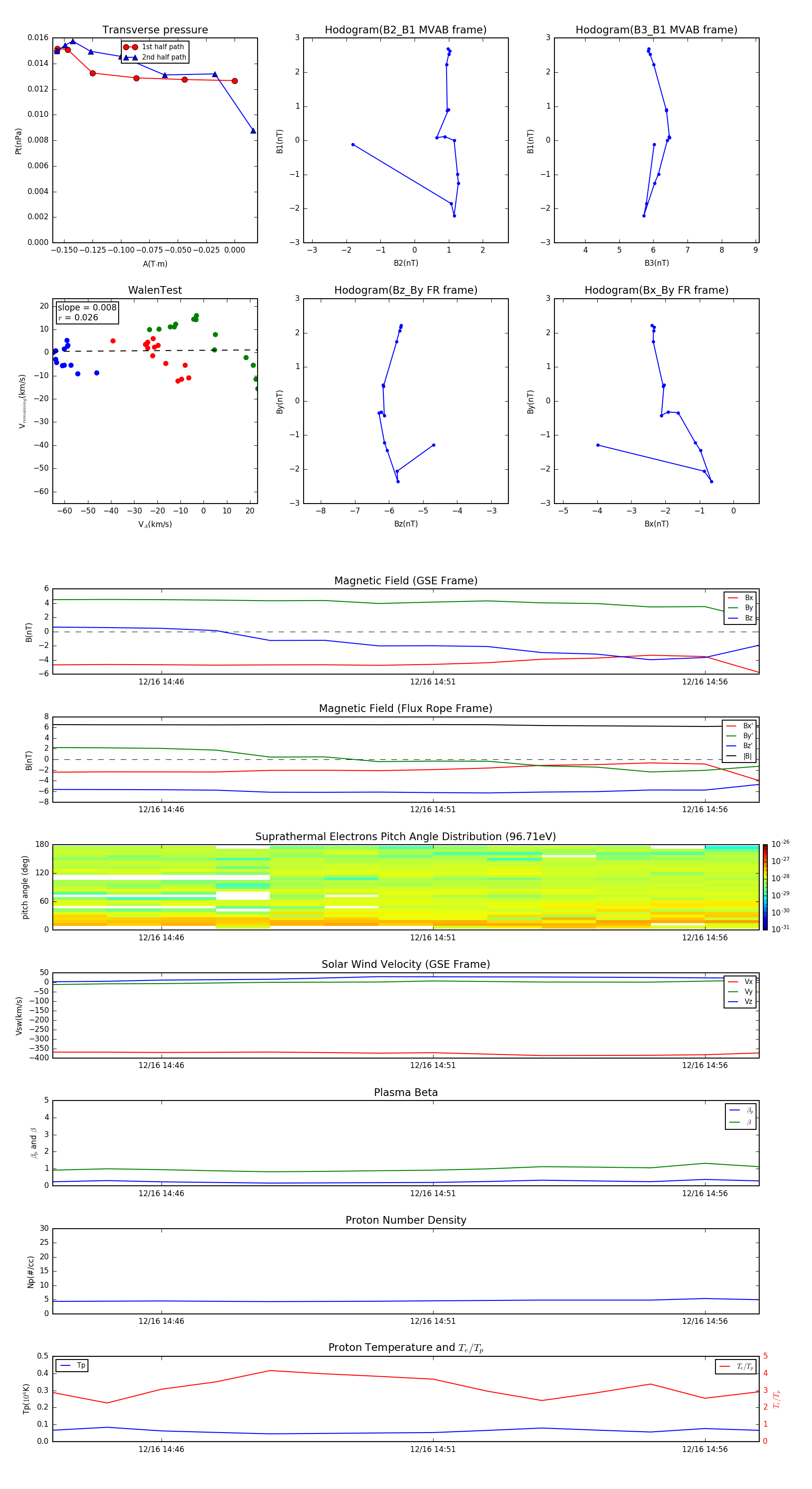Screen dimensions: 812x1489
Task: Click the 'Proton Number Density' title
Action: 406,1220
